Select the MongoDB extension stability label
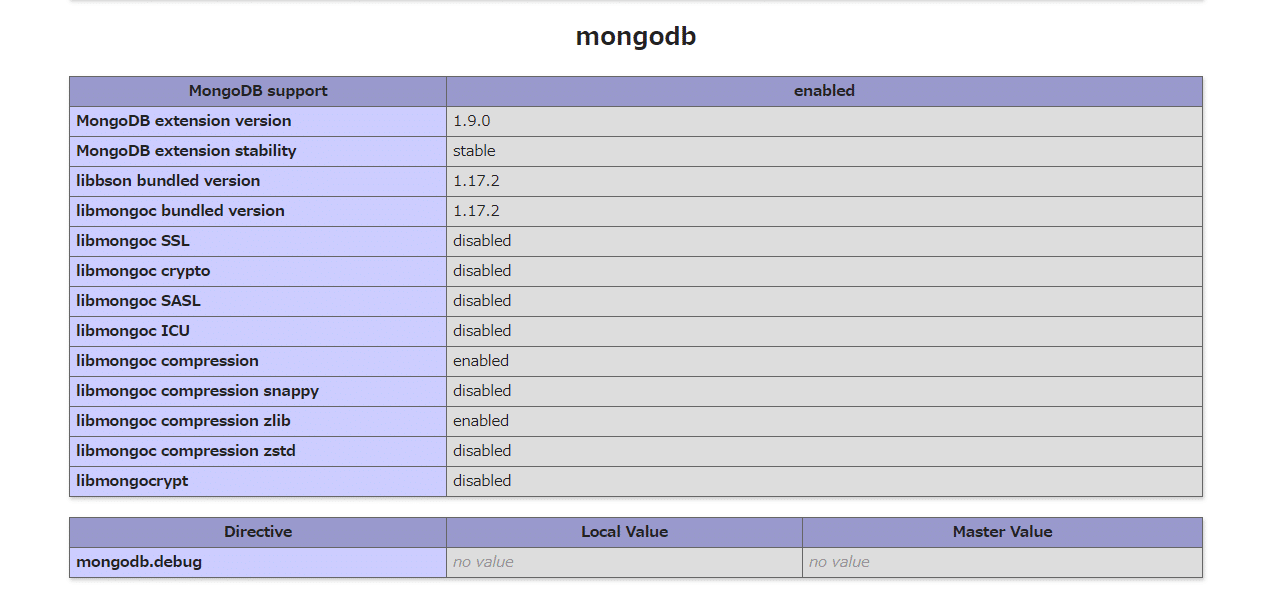The width and height of the screenshot is (1263, 603). coord(185,151)
